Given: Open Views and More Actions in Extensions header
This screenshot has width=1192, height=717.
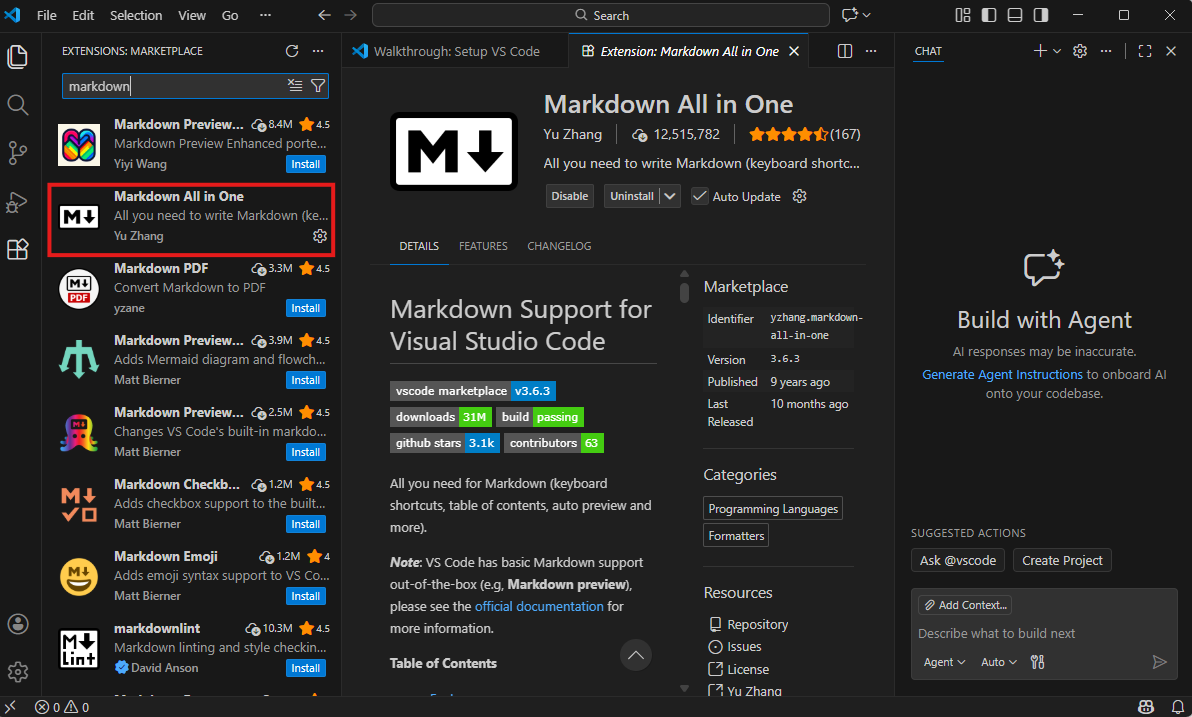Looking at the screenshot, I should pyautogui.click(x=318, y=51).
